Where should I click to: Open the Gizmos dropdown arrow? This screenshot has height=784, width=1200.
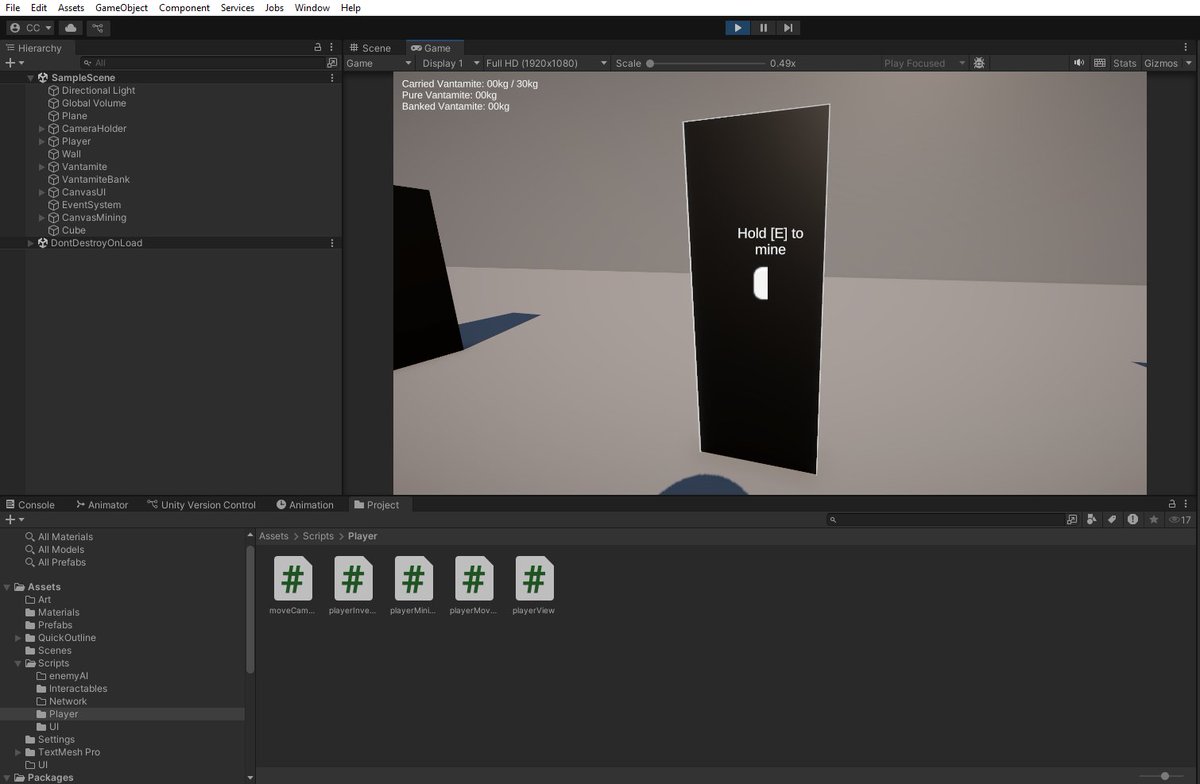pyautogui.click(x=1189, y=63)
